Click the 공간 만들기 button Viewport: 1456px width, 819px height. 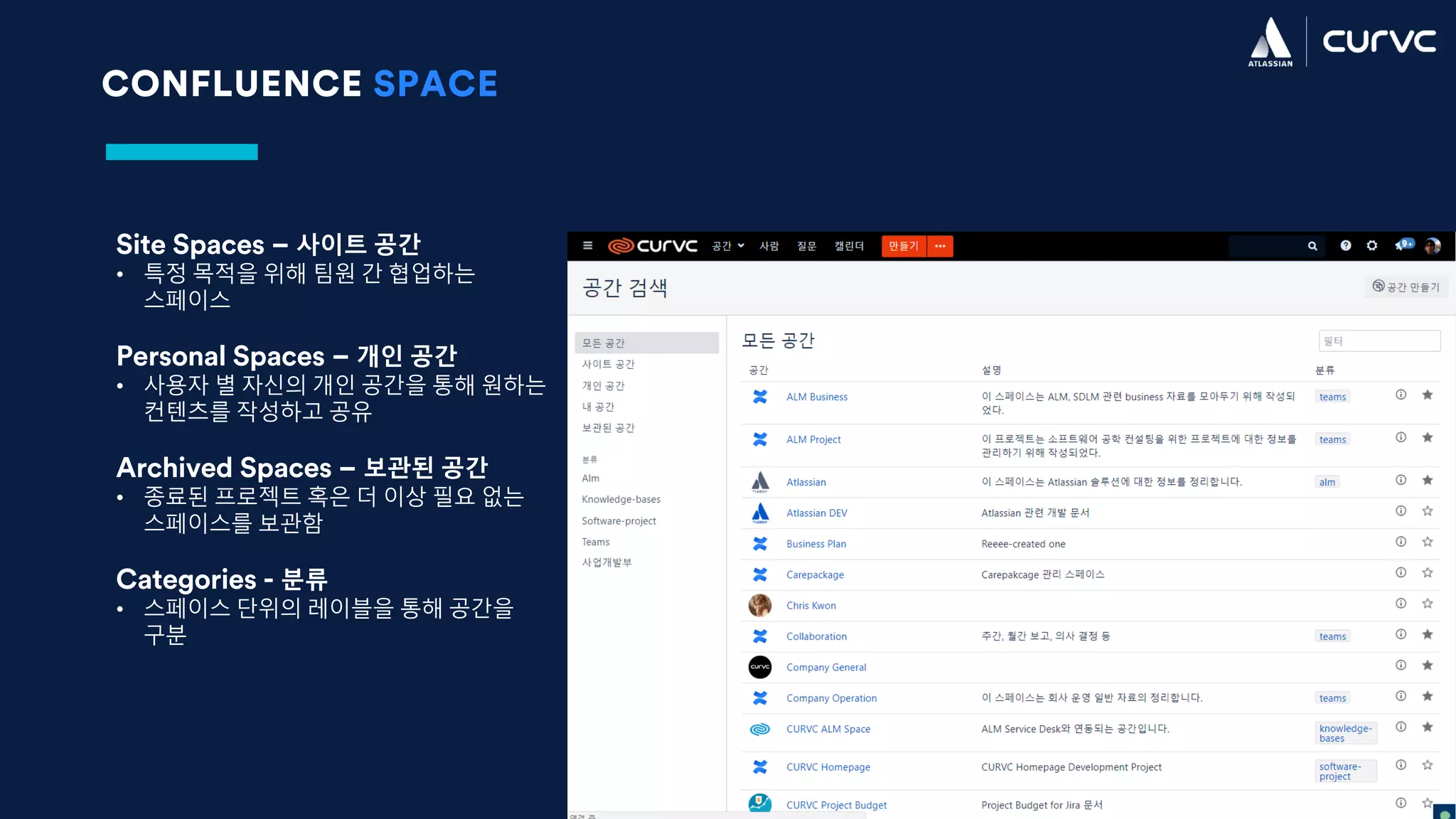click(1406, 287)
